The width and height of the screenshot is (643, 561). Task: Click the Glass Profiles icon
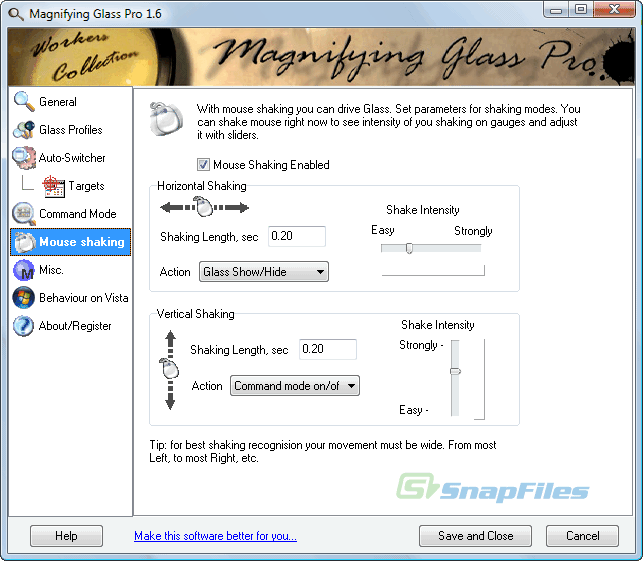(24, 130)
